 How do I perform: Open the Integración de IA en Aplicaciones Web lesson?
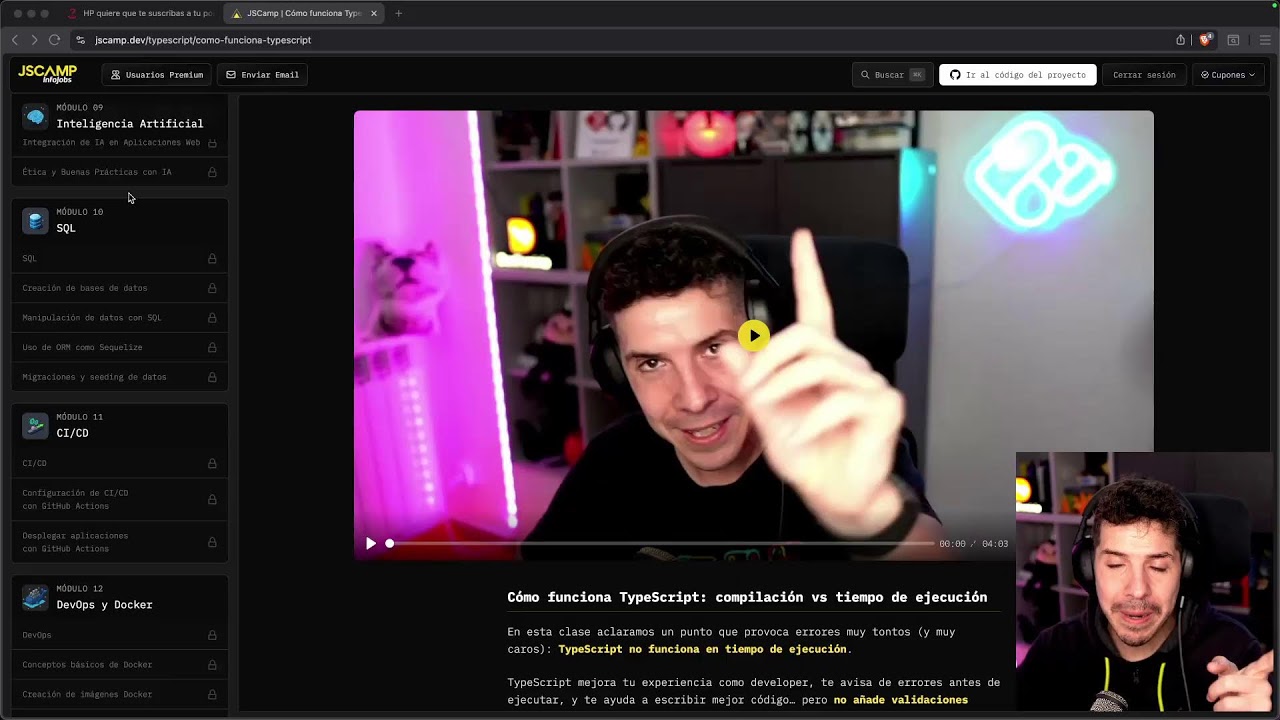[x=120, y=143]
